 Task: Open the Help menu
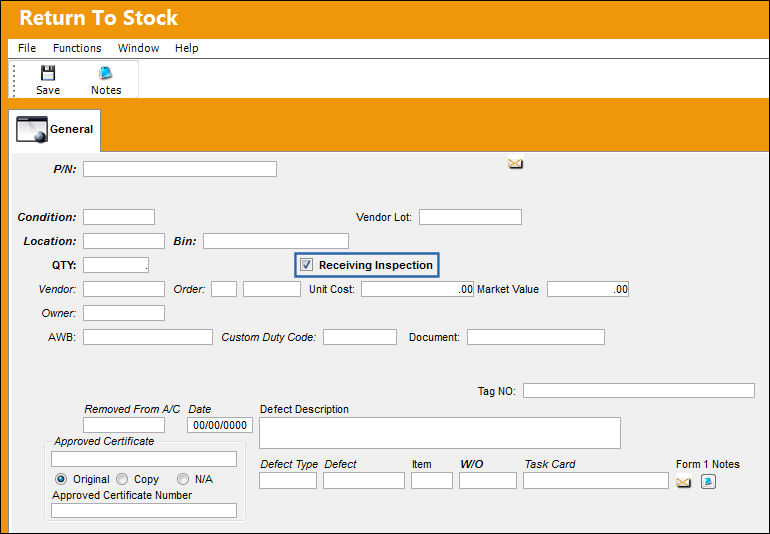tap(187, 48)
